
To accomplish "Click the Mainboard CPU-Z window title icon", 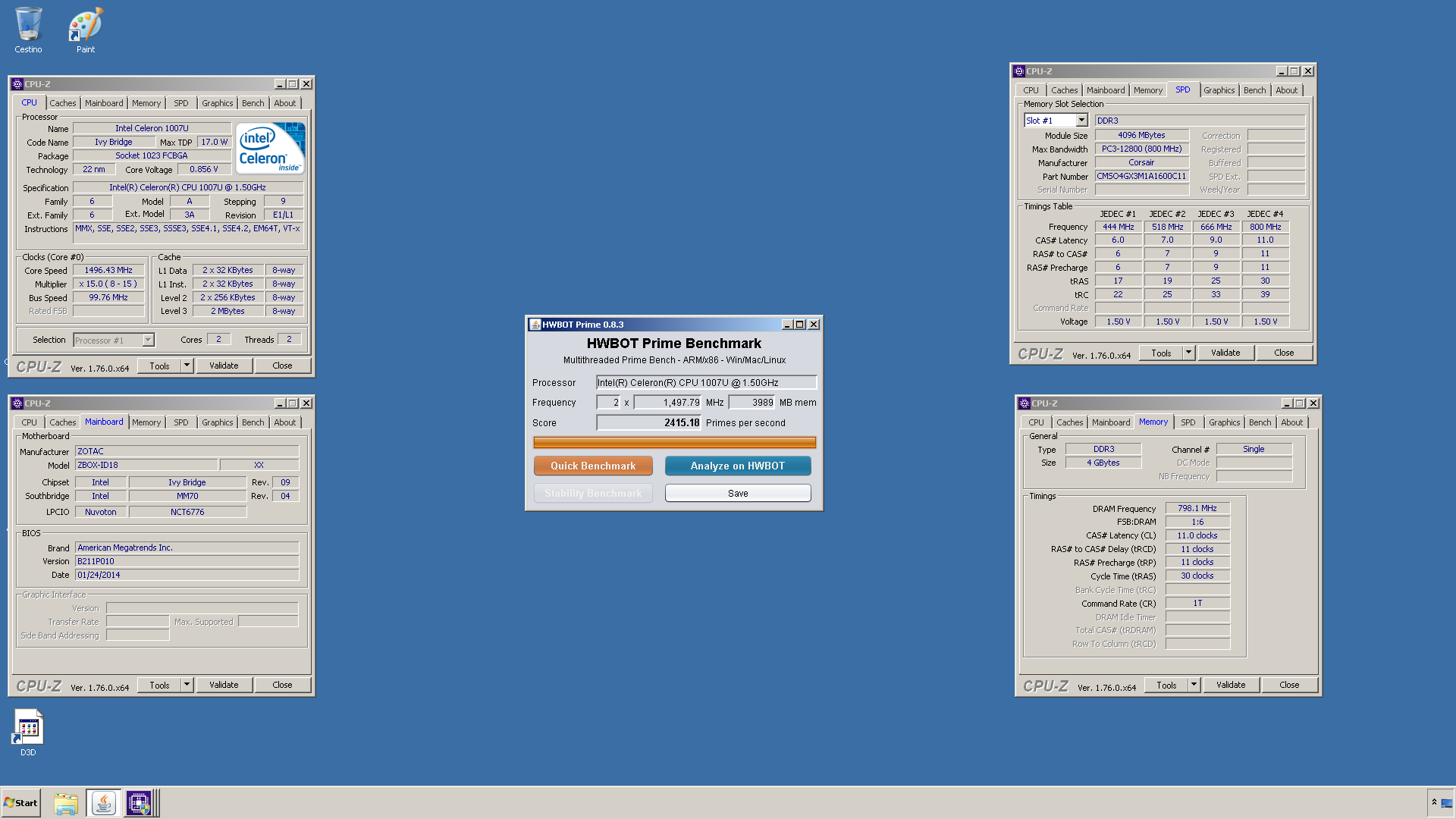I will [x=17, y=403].
